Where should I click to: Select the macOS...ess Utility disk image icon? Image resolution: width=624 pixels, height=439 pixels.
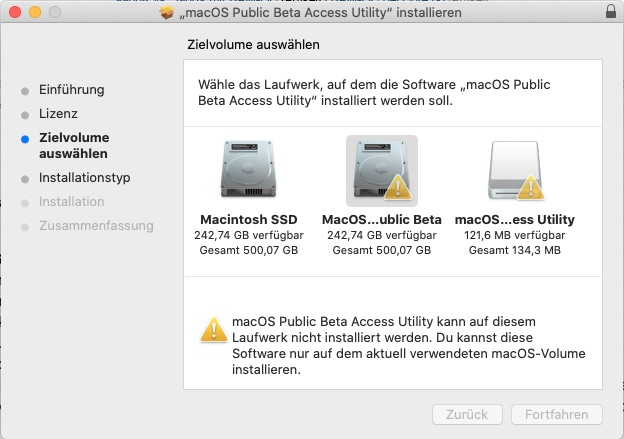[515, 170]
